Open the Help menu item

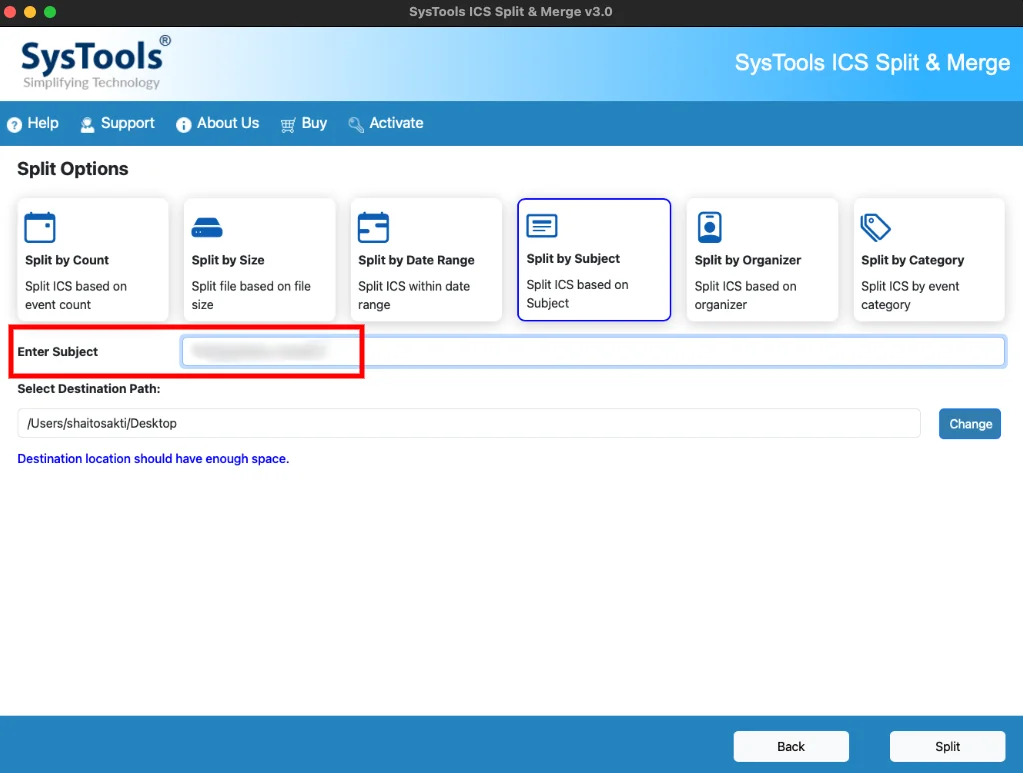pos(33,123)
